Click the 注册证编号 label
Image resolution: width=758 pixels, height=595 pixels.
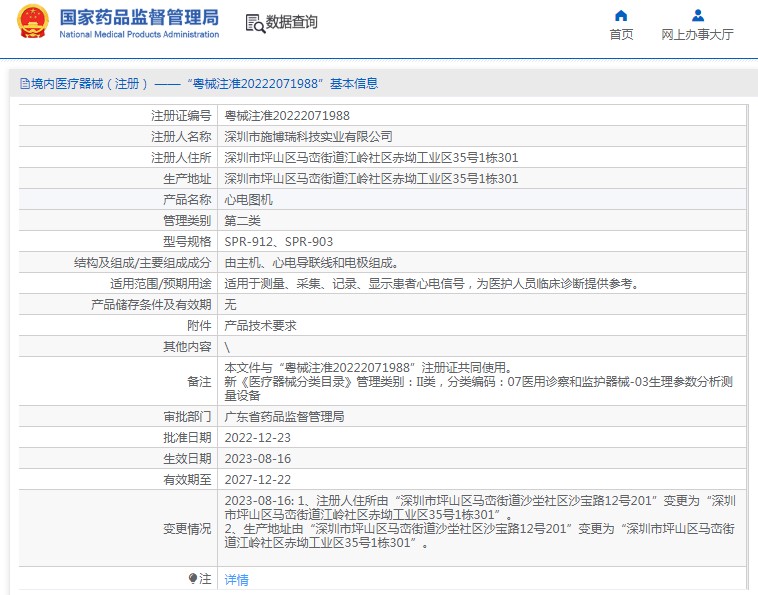(181, 116)
